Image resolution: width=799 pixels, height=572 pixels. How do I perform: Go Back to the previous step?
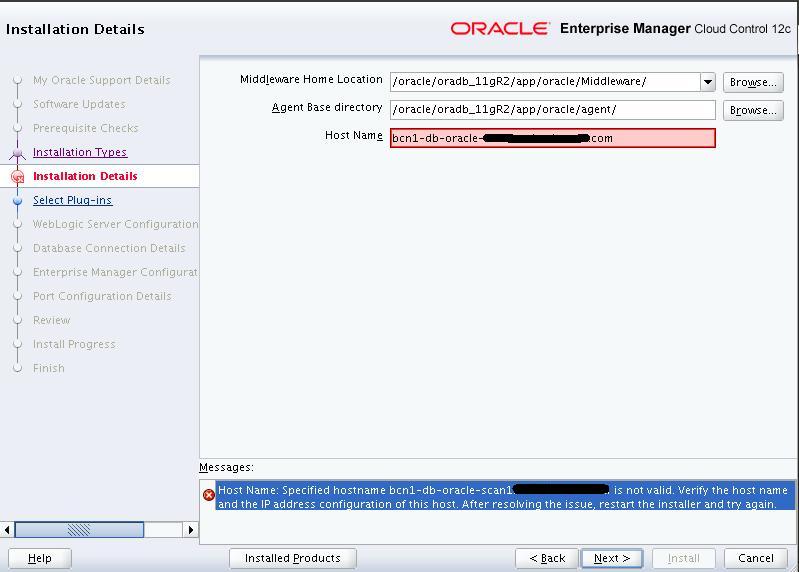click(x=547, y=559)
